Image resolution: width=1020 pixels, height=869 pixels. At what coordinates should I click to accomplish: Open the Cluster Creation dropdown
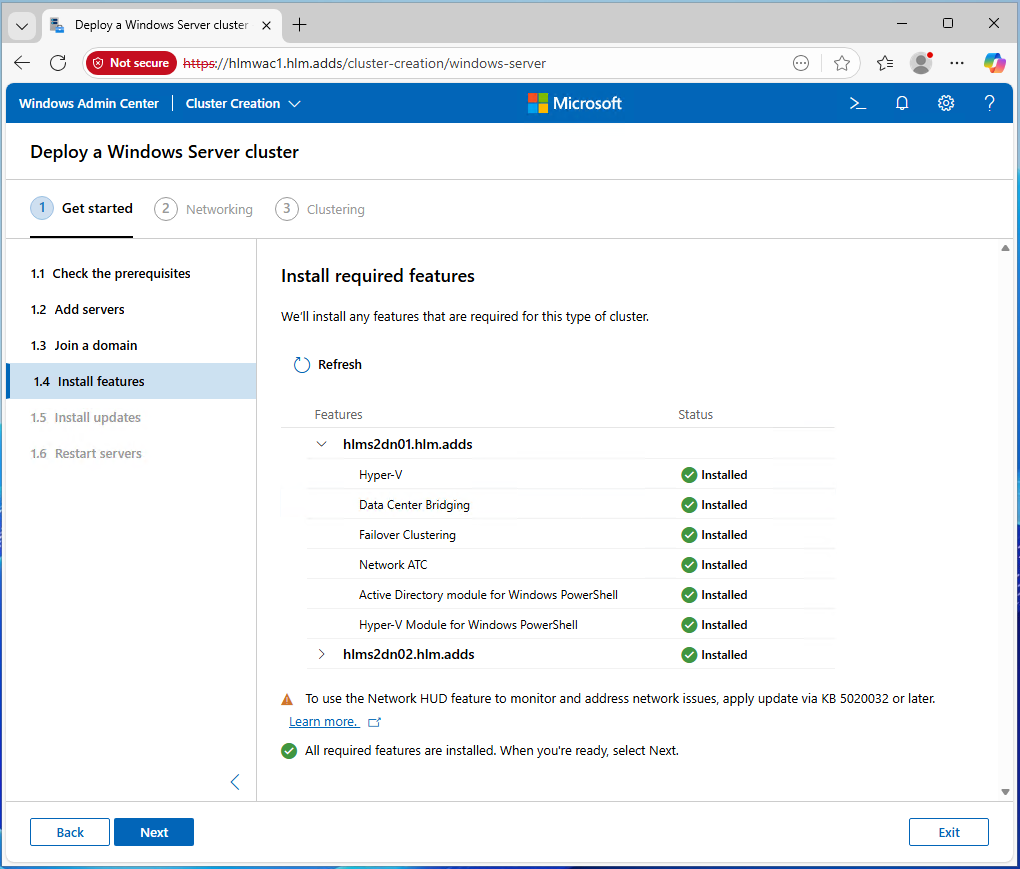pos(243,103)
